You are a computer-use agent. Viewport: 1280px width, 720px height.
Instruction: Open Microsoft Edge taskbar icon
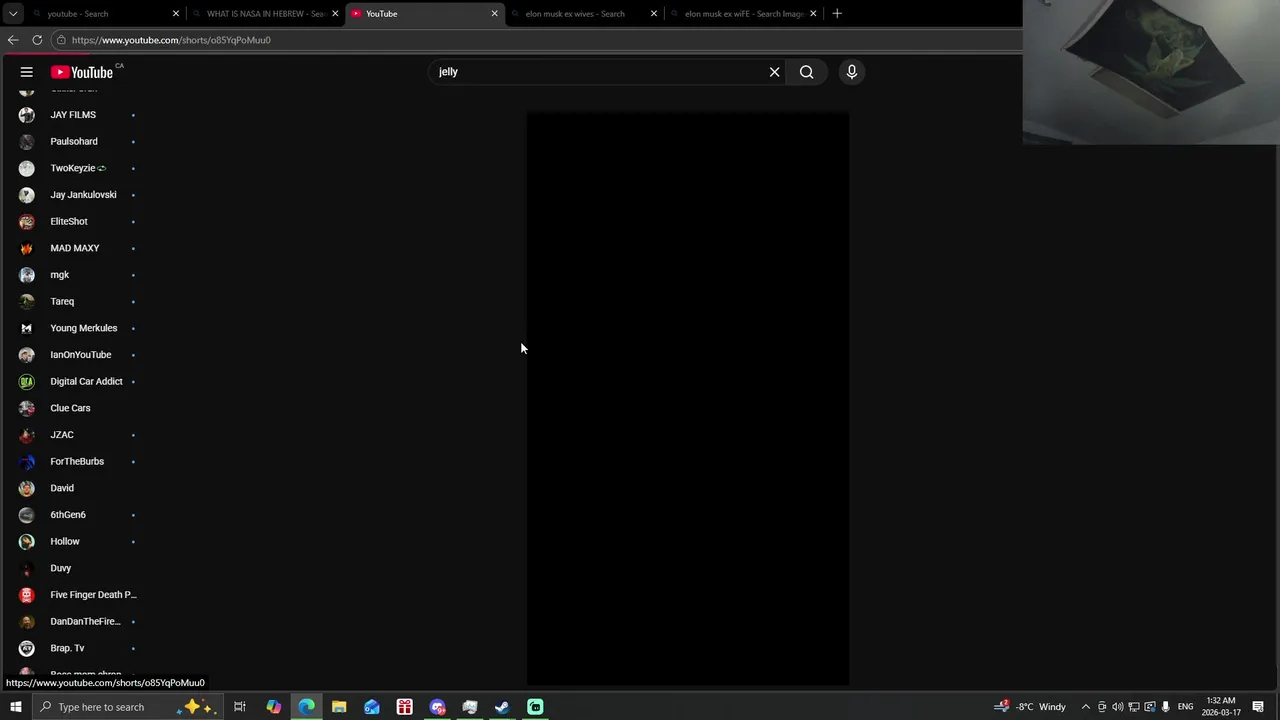pyautogui.click(x=306, y=707)
